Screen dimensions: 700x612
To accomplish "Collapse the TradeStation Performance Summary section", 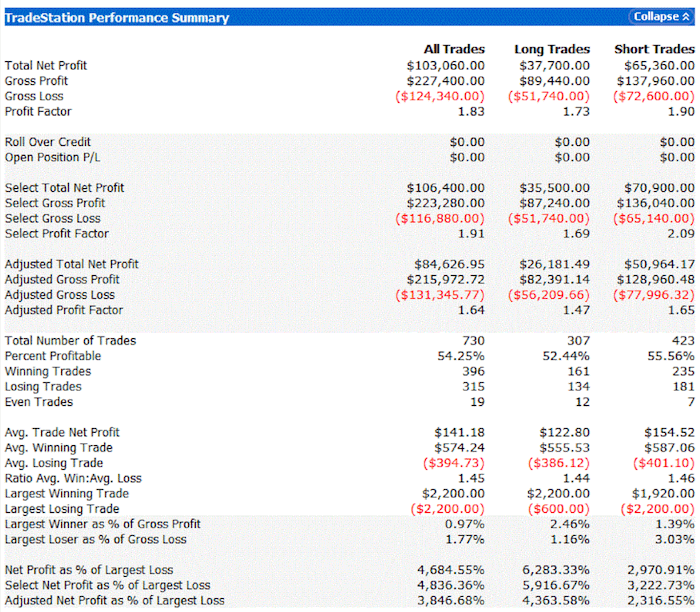I will 661,17.
